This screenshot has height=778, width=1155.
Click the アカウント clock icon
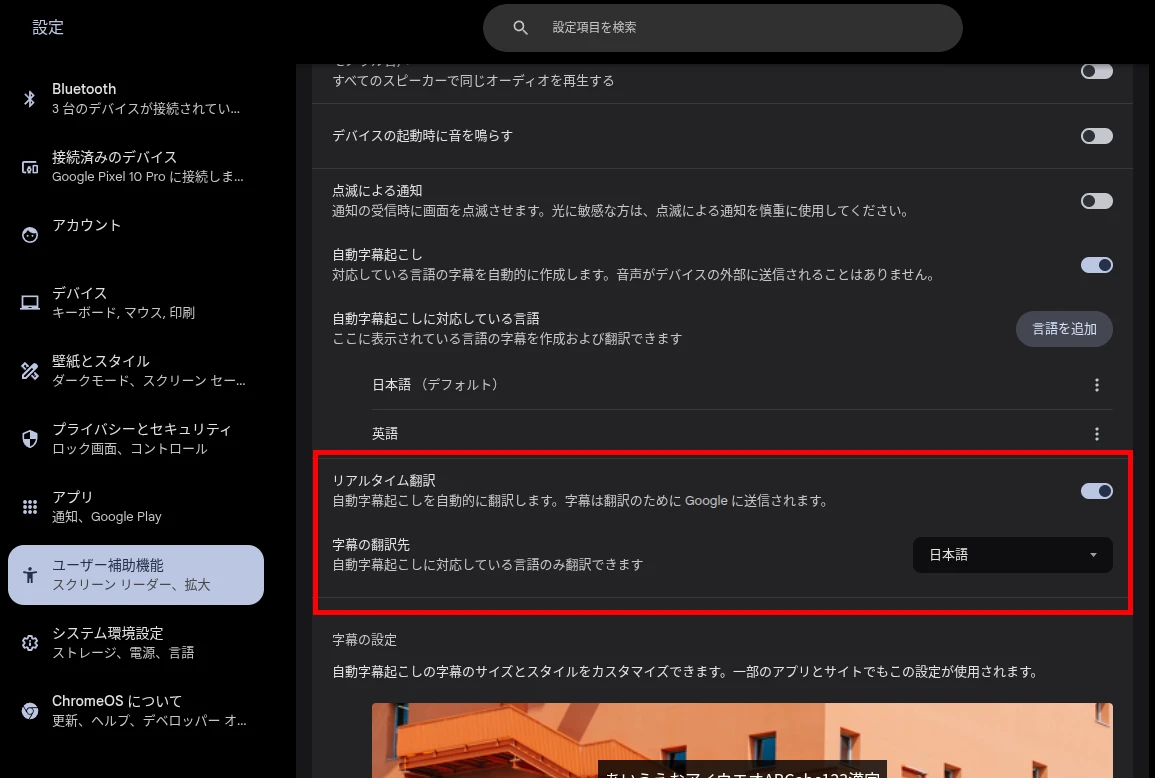click(x=29, y=234)
